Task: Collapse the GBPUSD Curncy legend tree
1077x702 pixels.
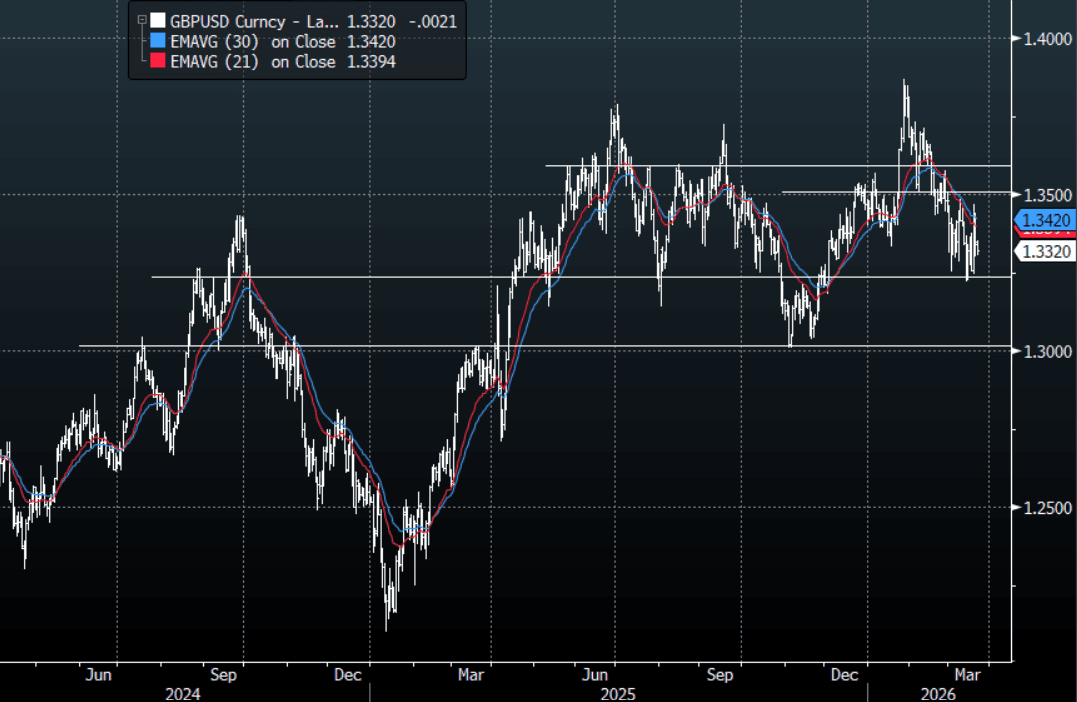Action: (x=141, y=20)
